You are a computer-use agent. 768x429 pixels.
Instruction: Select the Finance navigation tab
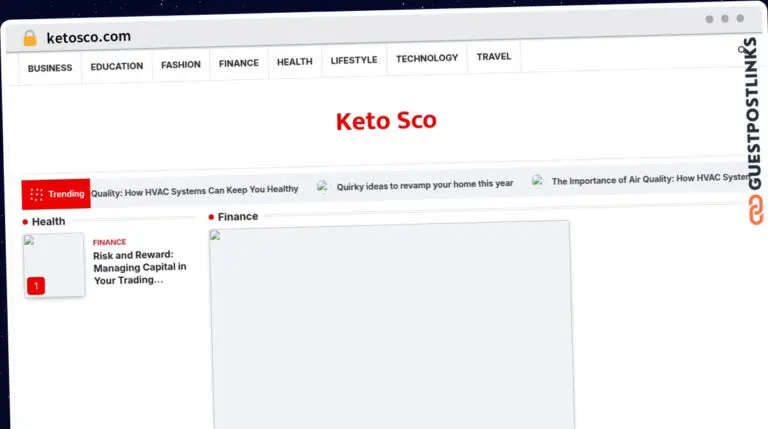[x=239, y=63]
